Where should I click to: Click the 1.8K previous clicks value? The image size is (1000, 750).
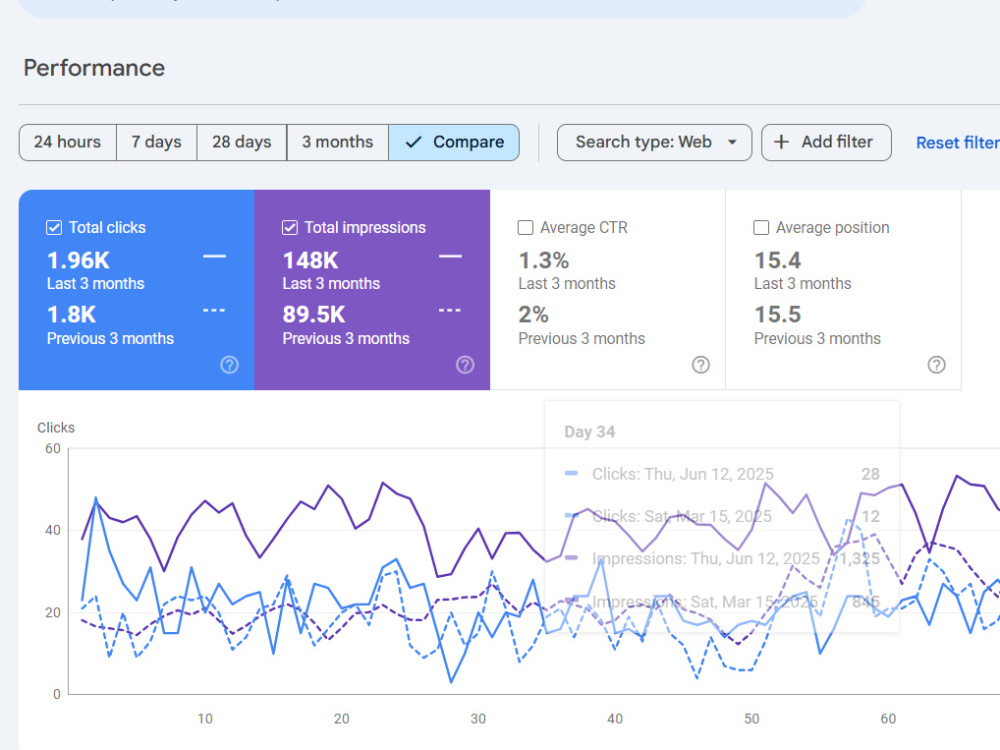71,314
